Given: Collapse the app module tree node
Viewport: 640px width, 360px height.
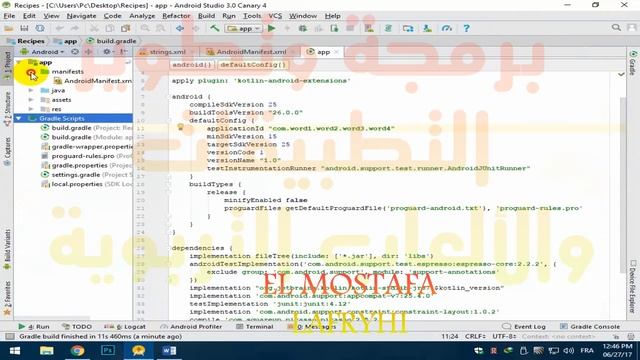Looking at the screenshot, I should 19,62.
